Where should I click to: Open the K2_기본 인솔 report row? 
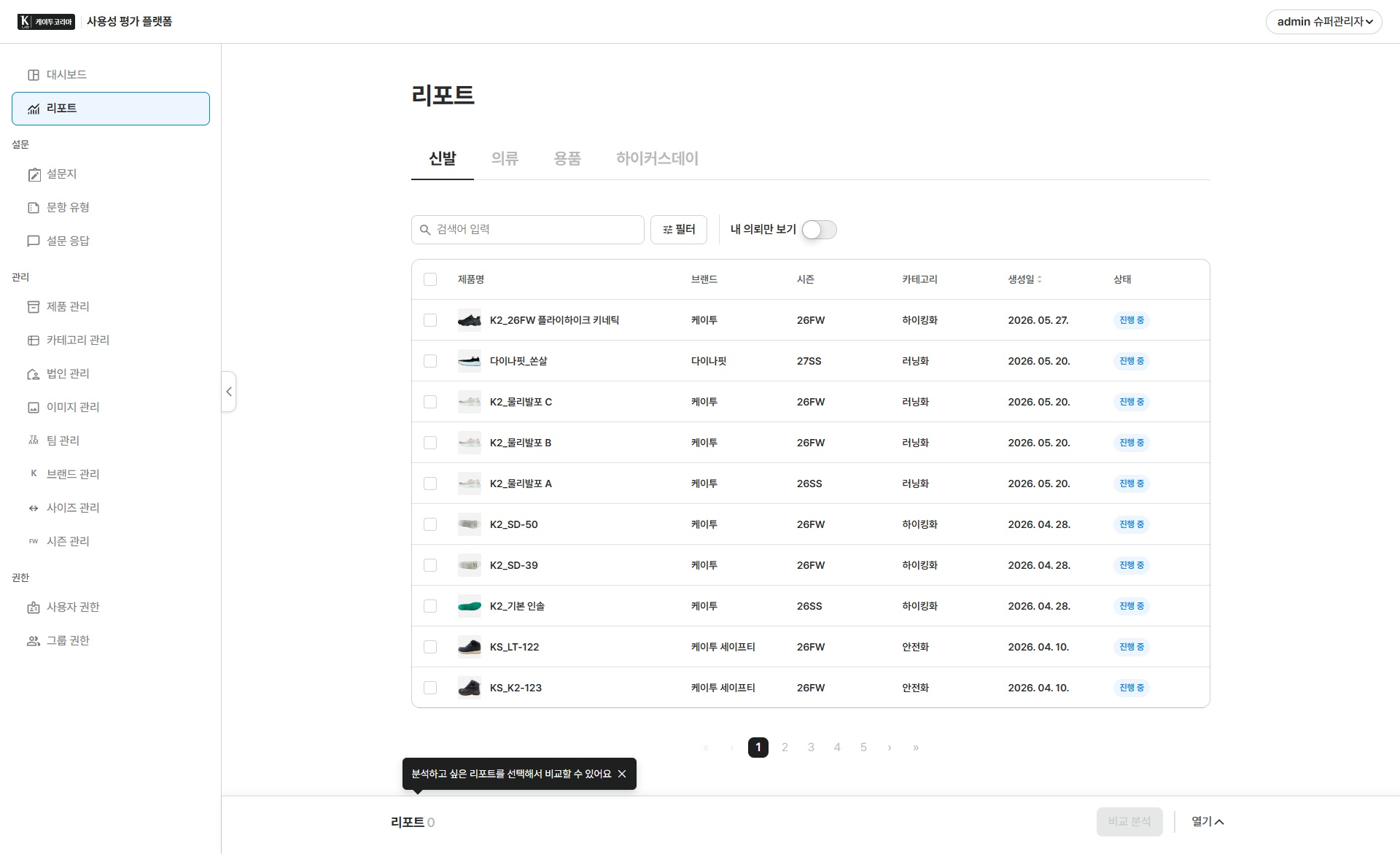811,606
